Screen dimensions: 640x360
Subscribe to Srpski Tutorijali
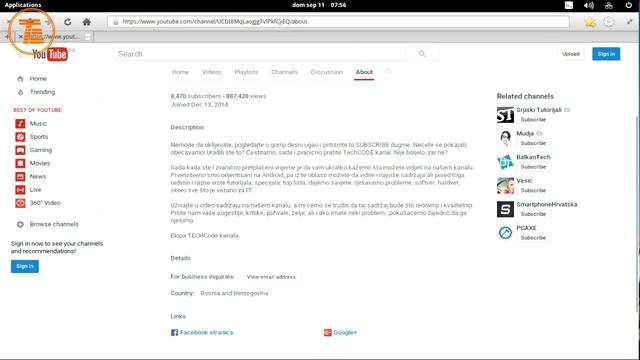[x=533, y=120]
